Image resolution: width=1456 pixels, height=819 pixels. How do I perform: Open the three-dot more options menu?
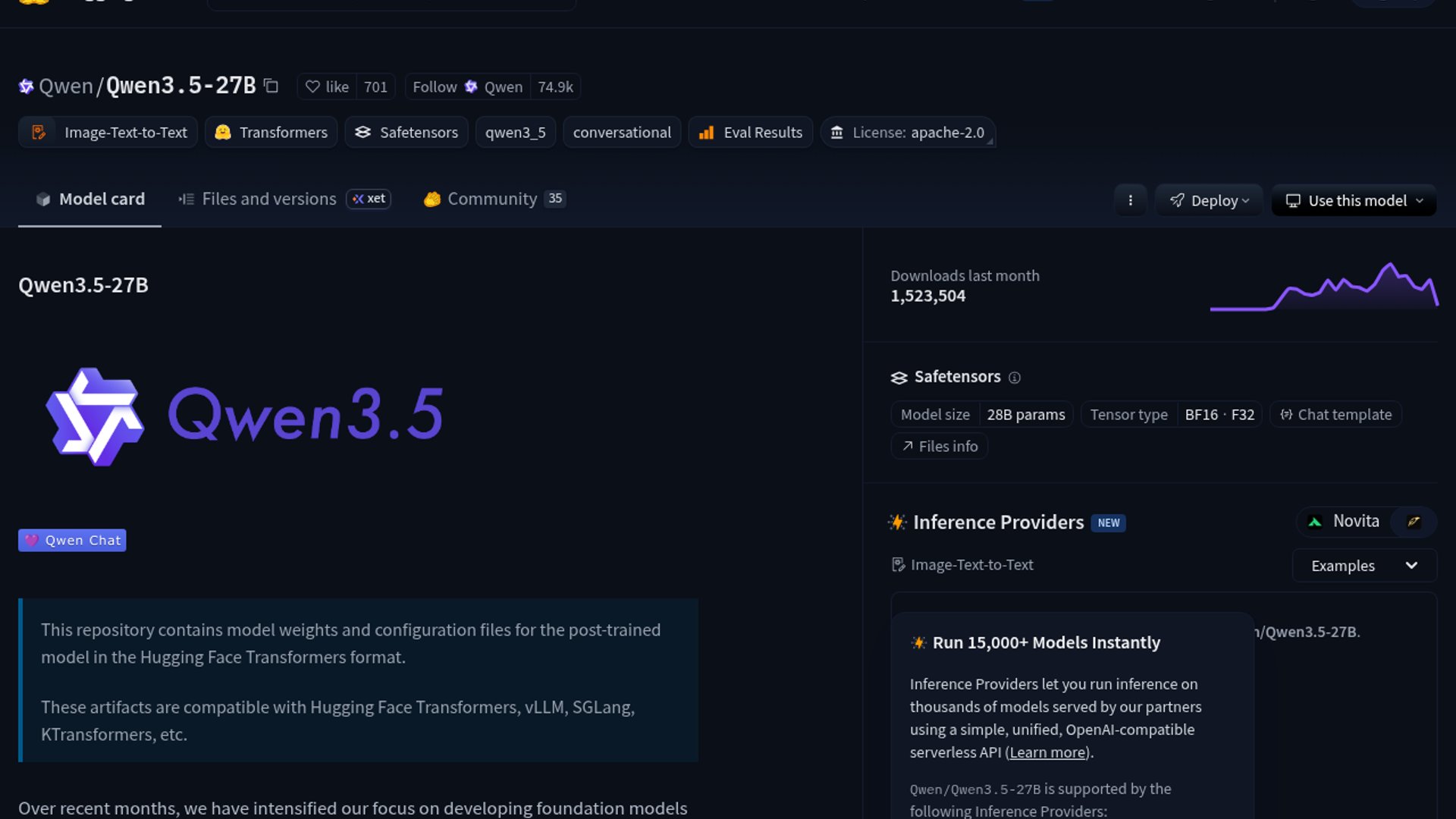coord(1130,200)
